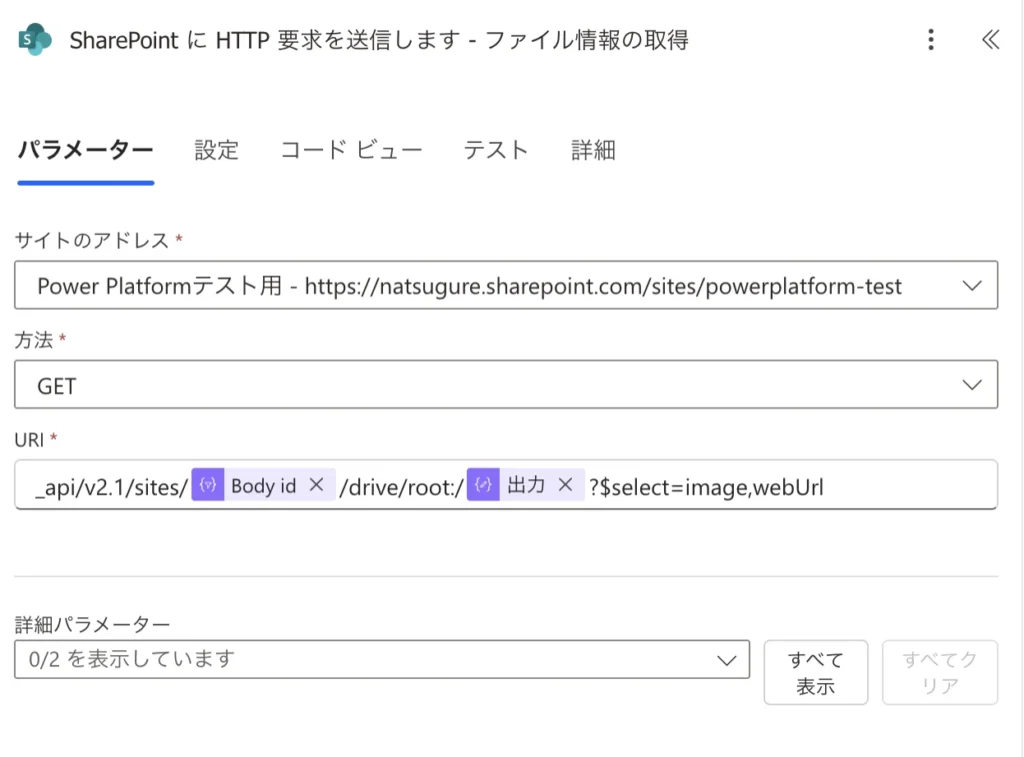Viewport: 1024px width, 757px height.
Task: Remove the 出力 token
Action: point(566,485)
